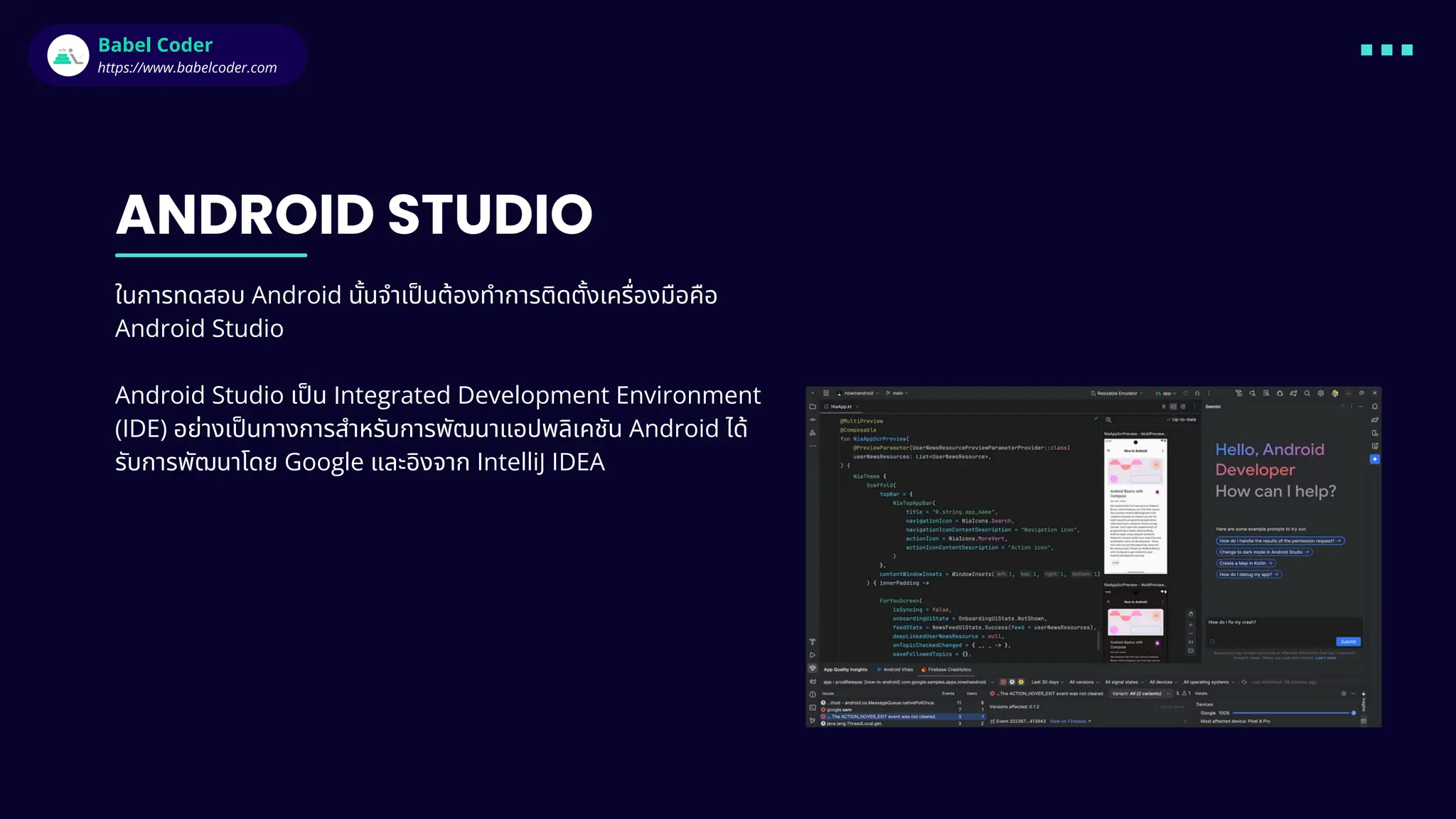This screenshot has width=1456, height=819.
Task: Open the Project folder tool window icon
Action: coord(813,407)
